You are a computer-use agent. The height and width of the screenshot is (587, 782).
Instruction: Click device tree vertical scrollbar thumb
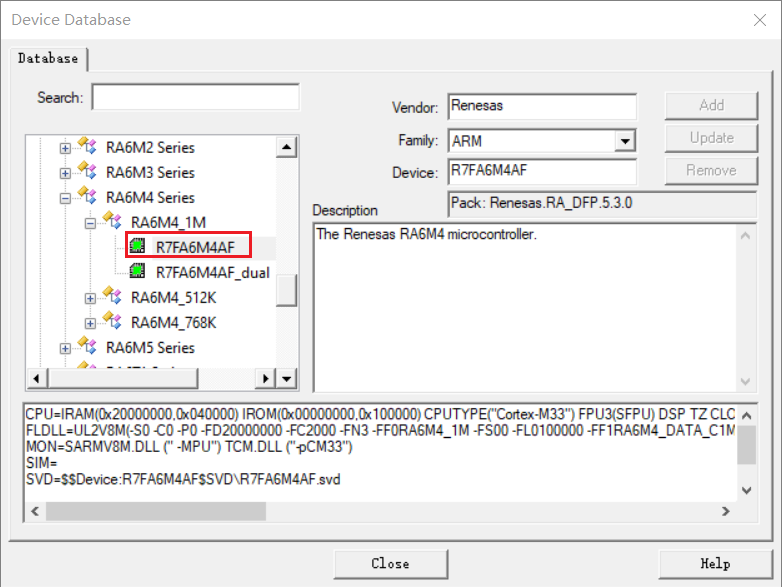click(x=286, y=290)
